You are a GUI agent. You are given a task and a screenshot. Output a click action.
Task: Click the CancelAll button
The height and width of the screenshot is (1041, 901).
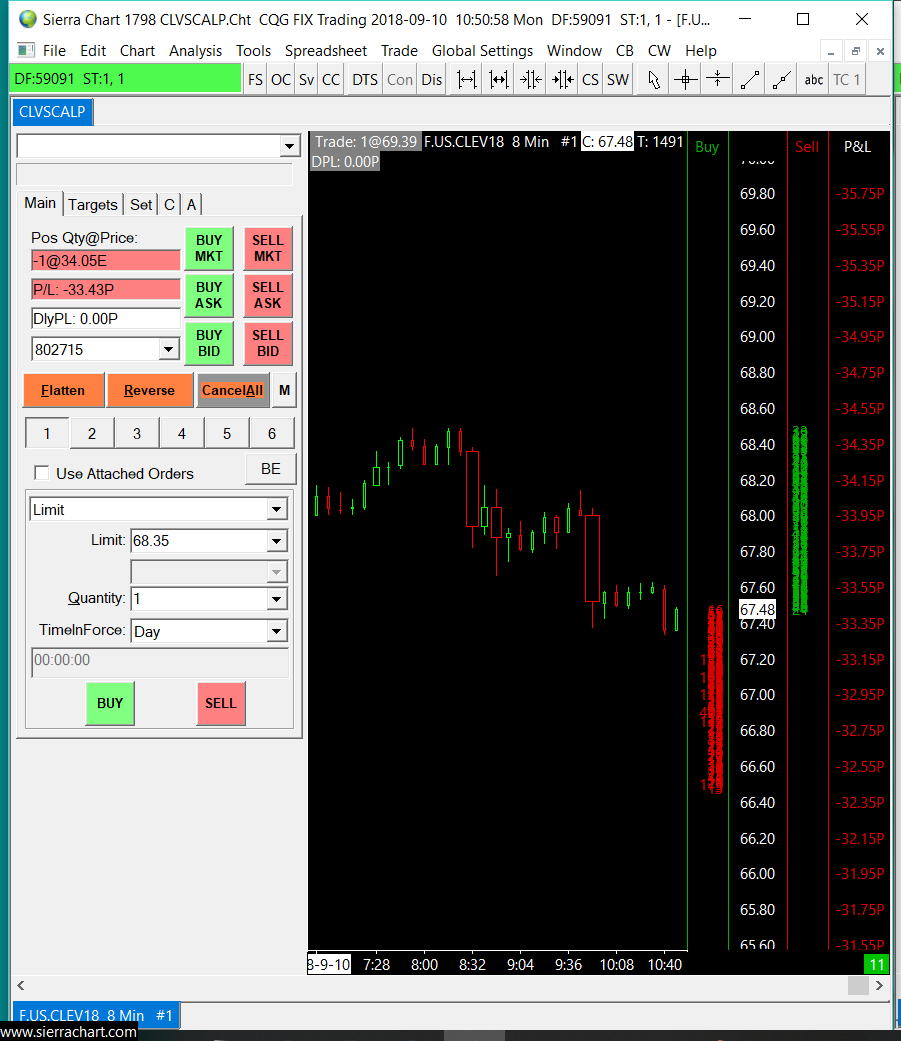(x=232, y=390)
